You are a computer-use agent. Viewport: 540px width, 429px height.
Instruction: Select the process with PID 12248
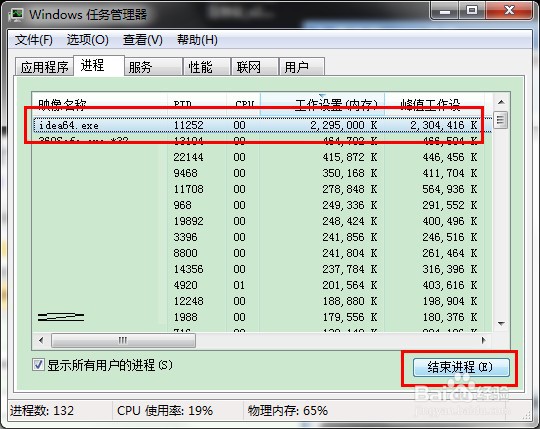(x=262, y=301)
